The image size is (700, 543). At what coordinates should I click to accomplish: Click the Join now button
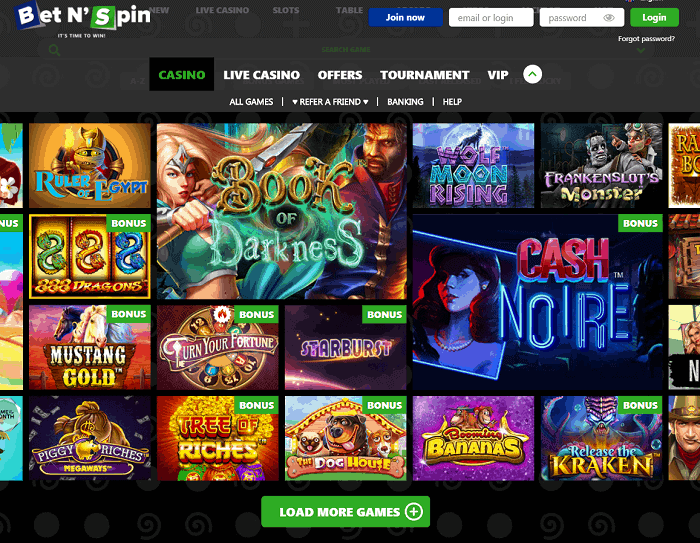tap(405, 17)
